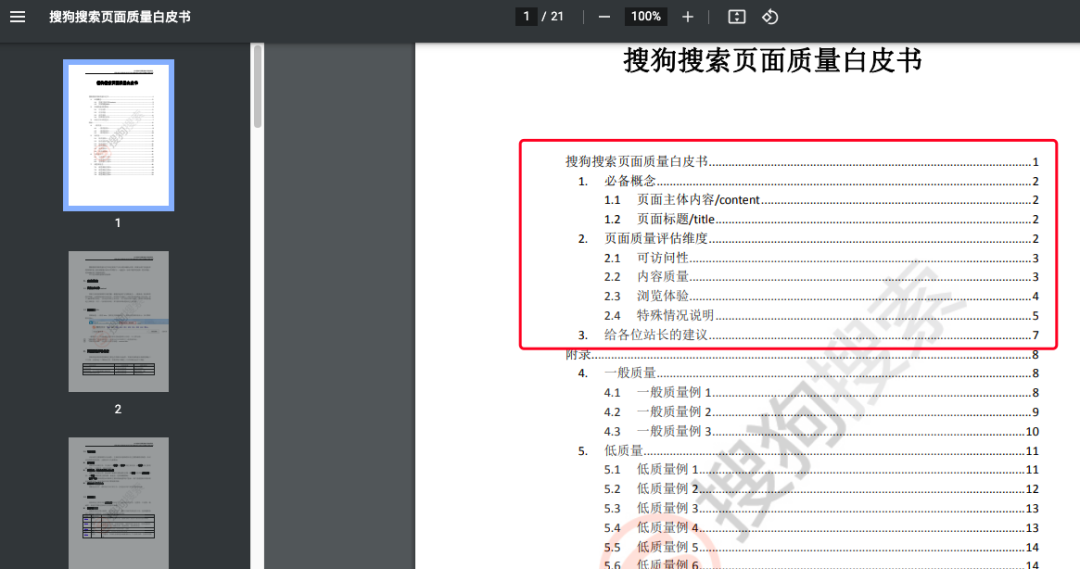
Task: Open '5.2 低质量例 2' entry
Action: 821,489
